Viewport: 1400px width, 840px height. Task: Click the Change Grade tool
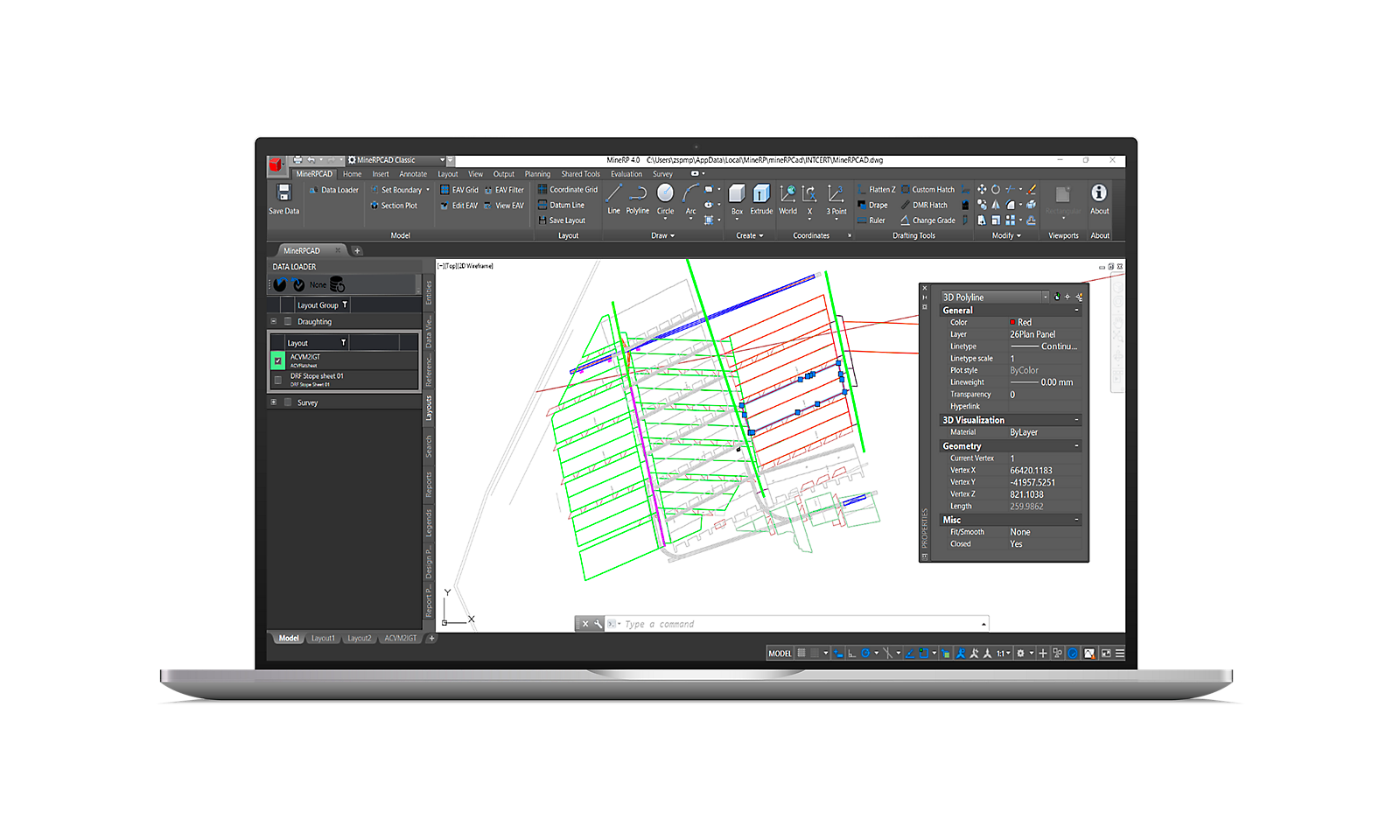(927, 220)
